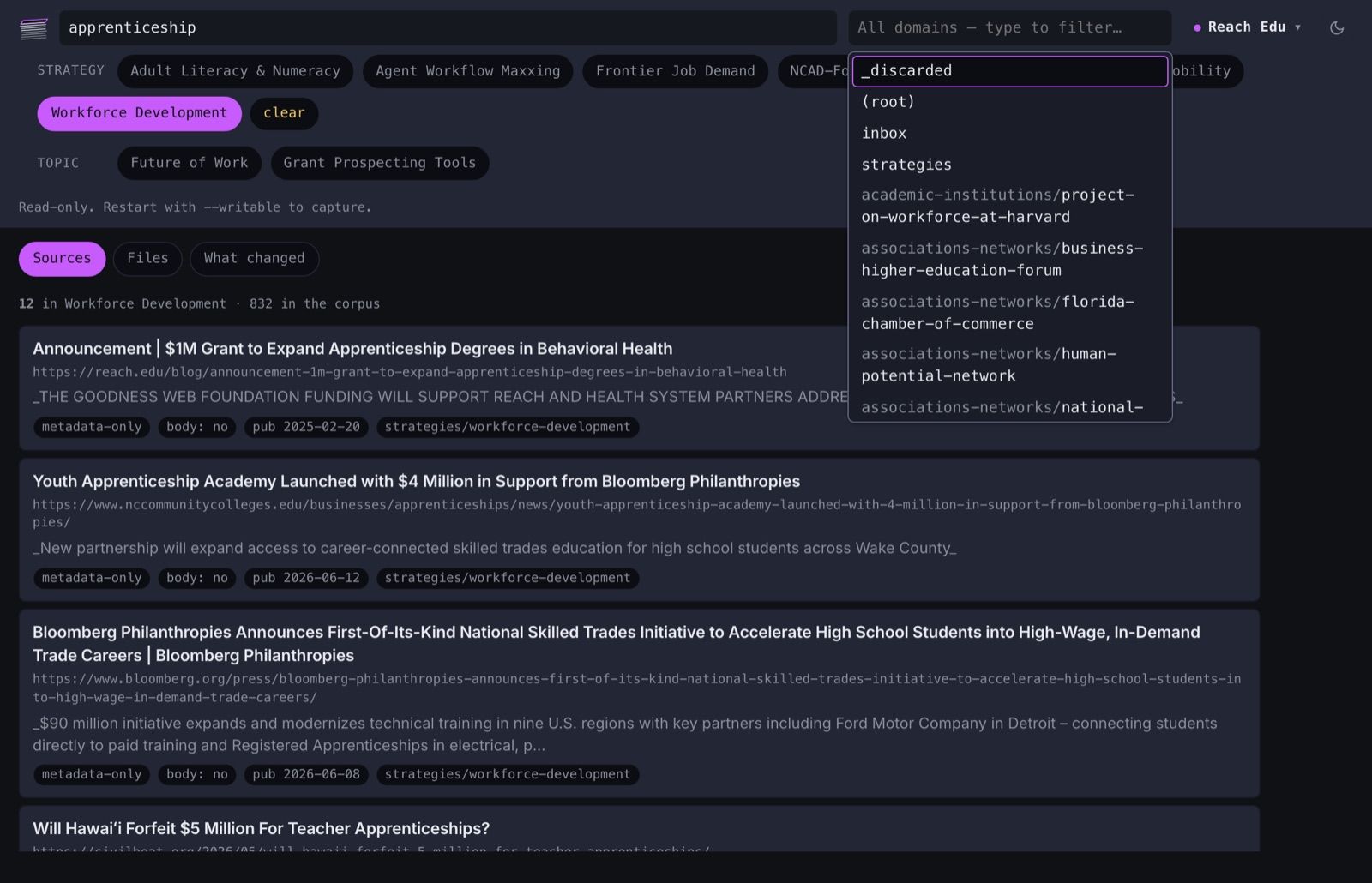The height and width of the screenshot is (883, 1372).
Task: Open Youth Apprenticeship Academy article title
Action: click(416, 481)
